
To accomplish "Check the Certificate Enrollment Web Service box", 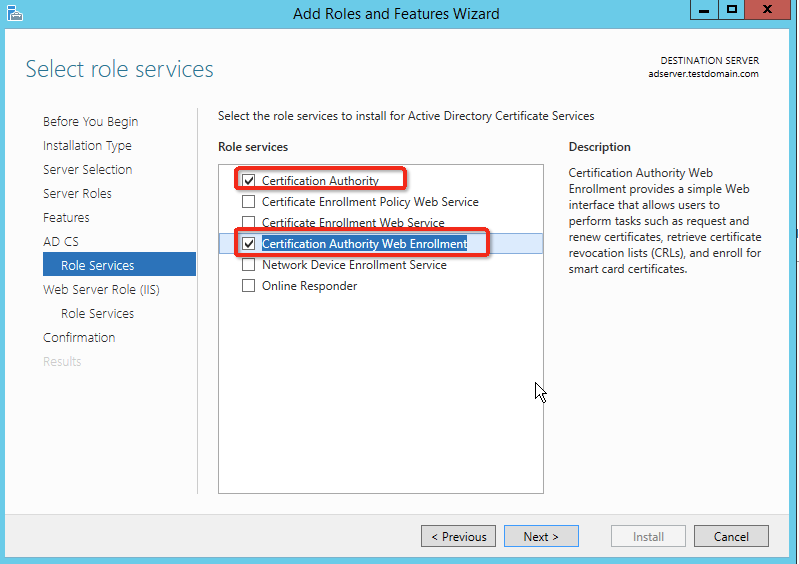I will point(249,223).
